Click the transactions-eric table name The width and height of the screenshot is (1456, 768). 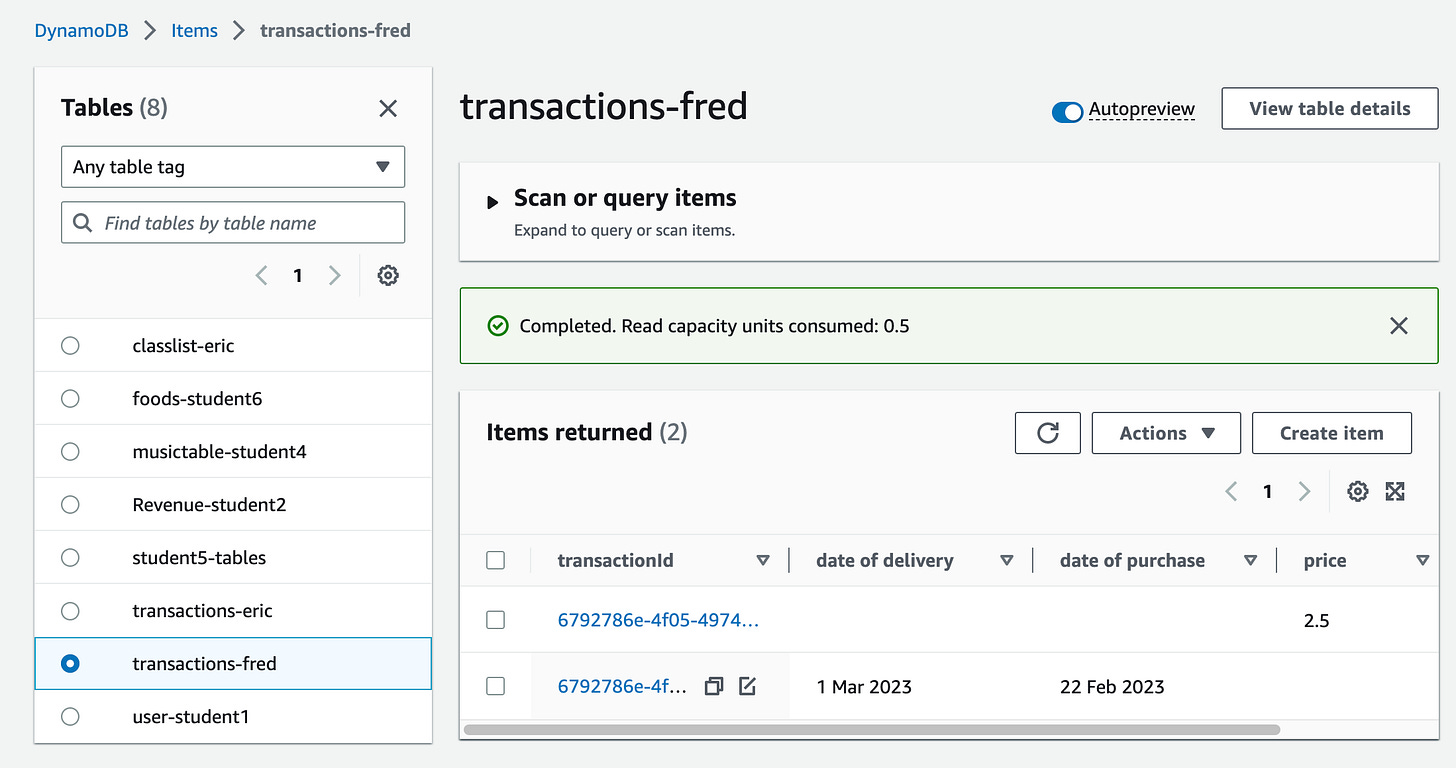(x=202, y=610)
